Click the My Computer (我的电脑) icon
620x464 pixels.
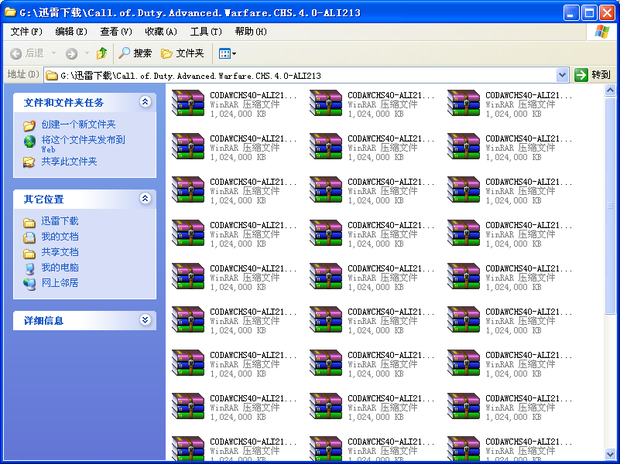point(30,268)
